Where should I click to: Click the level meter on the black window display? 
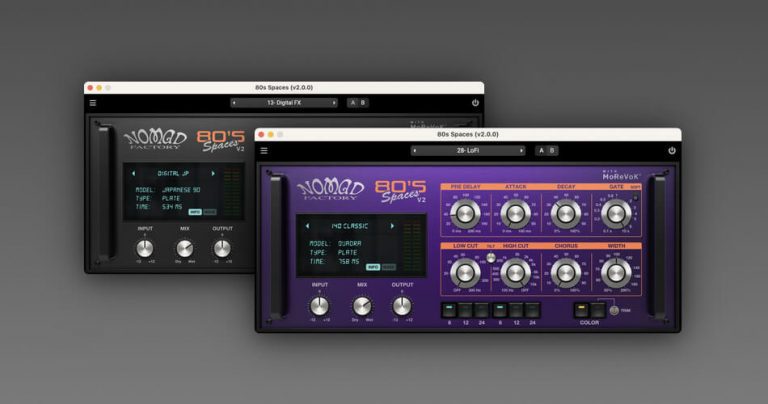click(x=232, y=192)
